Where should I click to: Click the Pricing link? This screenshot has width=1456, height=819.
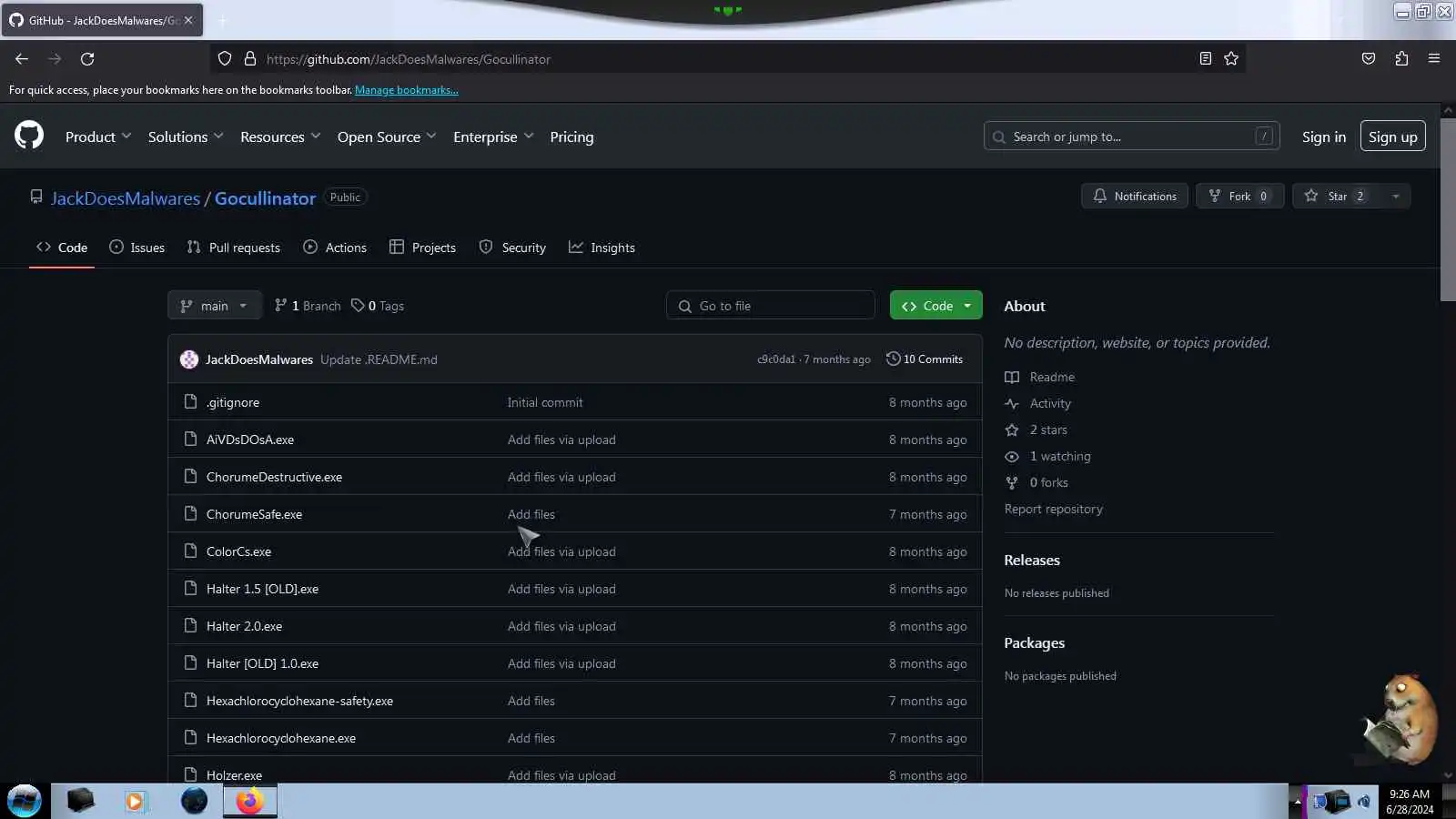(571, 136)
